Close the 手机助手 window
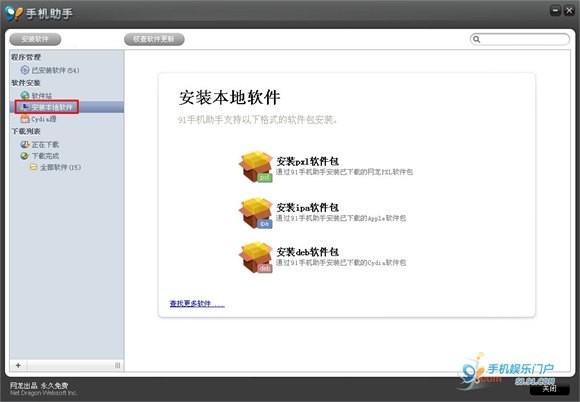 [569, 11]
